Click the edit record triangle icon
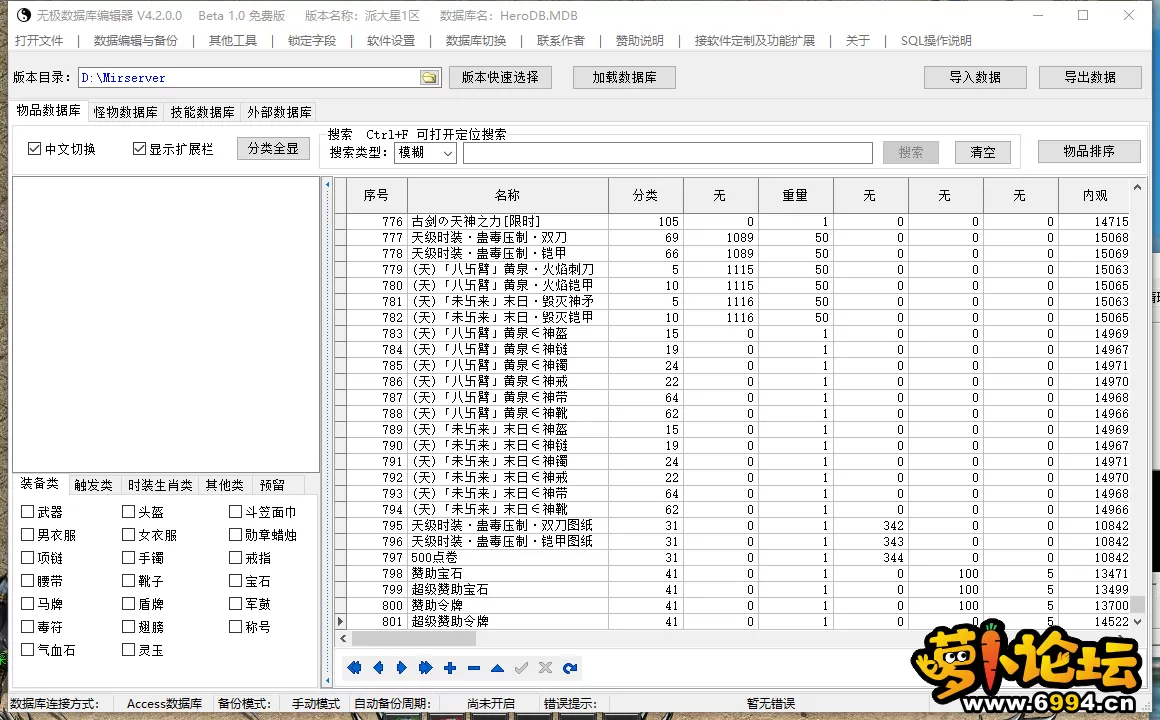1160x720 pixels. tap(497, 668)
